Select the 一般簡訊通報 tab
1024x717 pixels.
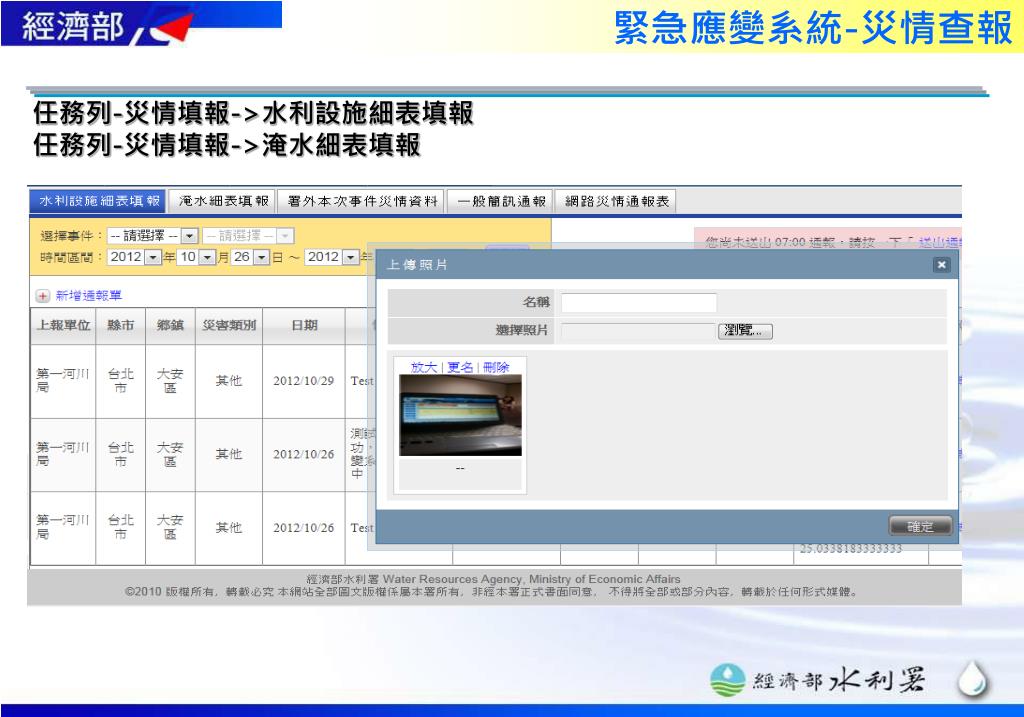[x=501, y=201]
